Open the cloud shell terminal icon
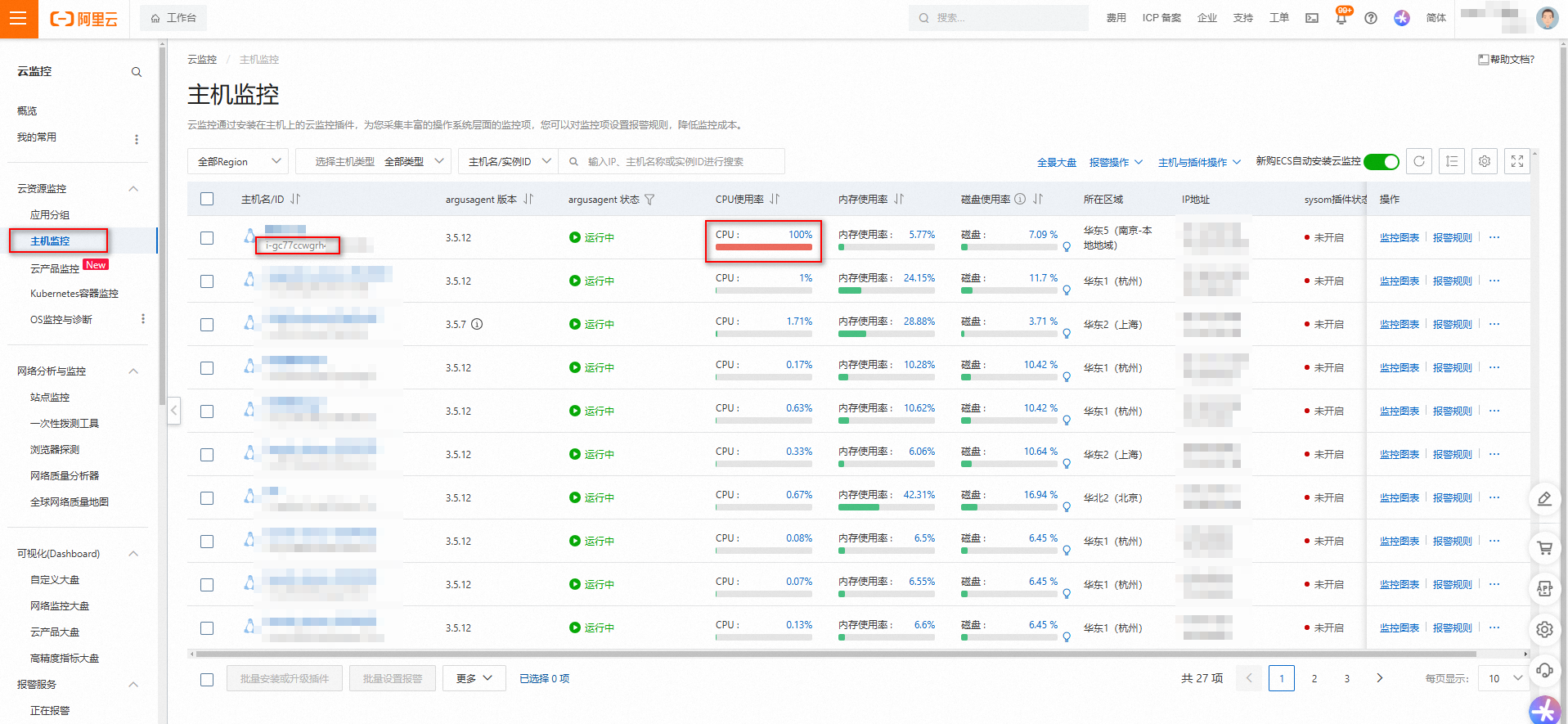The image size is (1568, 724). tap(1312, 18)
